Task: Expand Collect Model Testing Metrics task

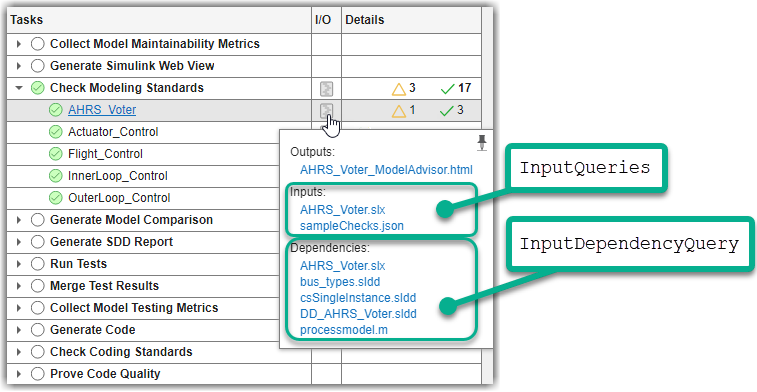Action: 19,308
